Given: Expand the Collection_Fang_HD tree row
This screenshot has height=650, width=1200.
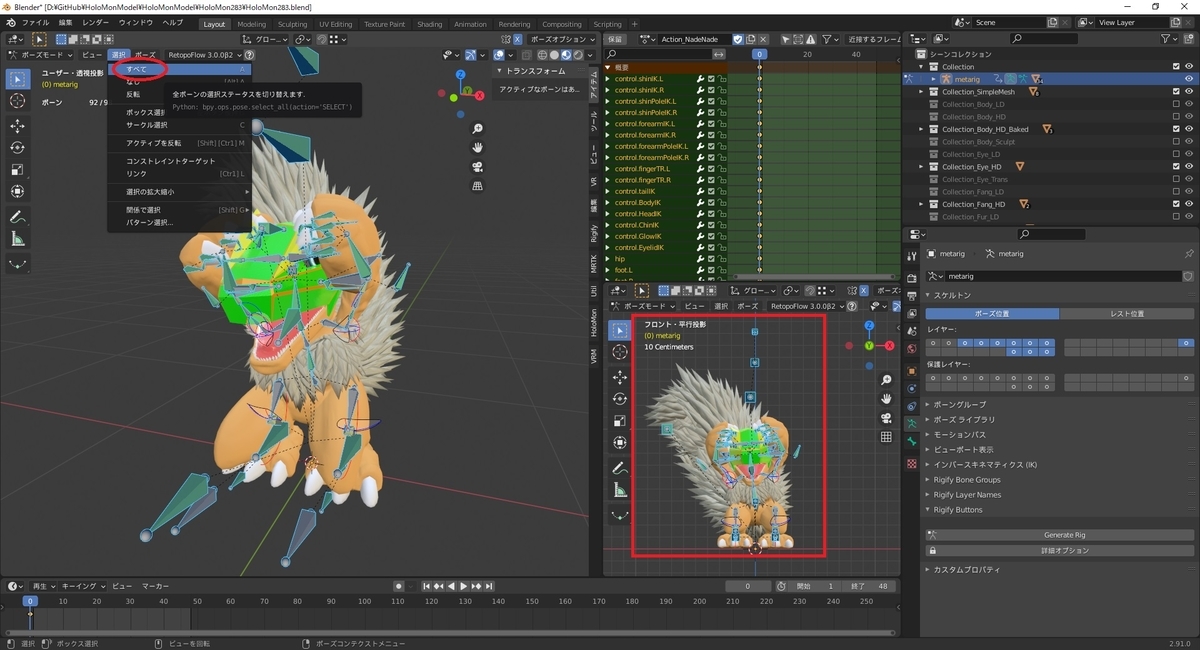Looking at the screenshot, I should (x=921, y=204).
